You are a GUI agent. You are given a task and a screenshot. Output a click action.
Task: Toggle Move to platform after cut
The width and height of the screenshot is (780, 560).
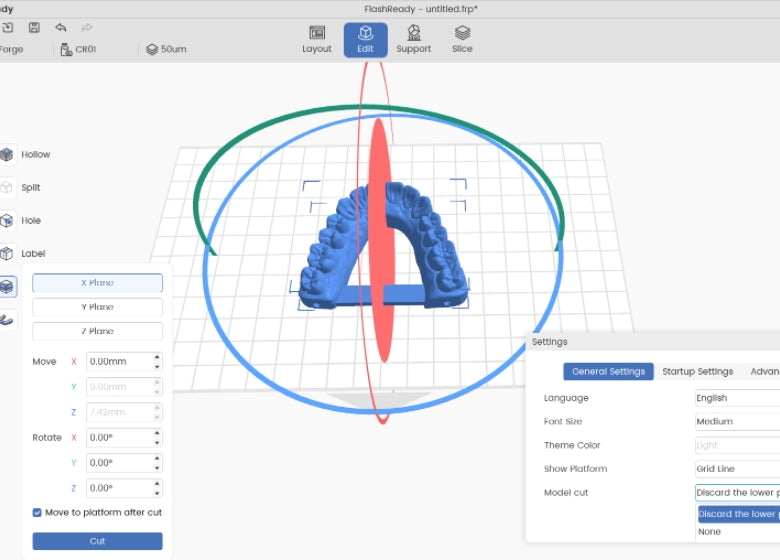(x=38, y=513)
